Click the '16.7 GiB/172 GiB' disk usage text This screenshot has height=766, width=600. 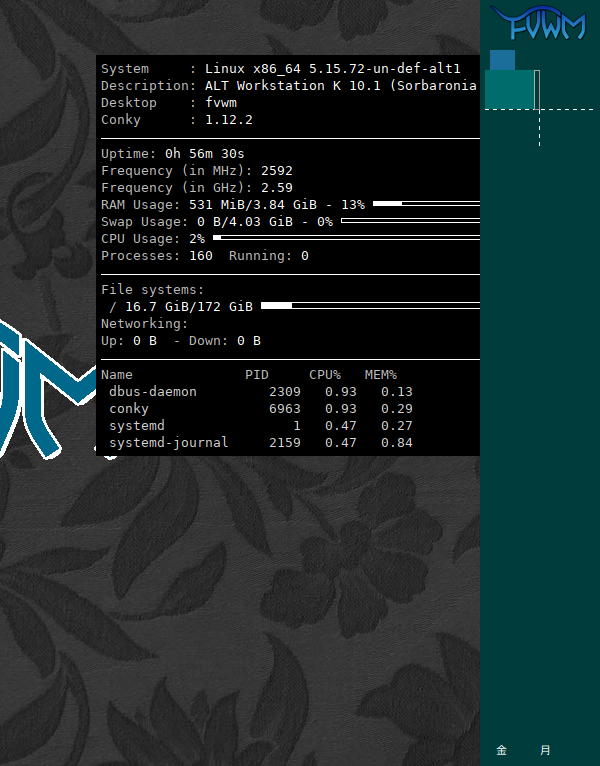tap(189, 307)
